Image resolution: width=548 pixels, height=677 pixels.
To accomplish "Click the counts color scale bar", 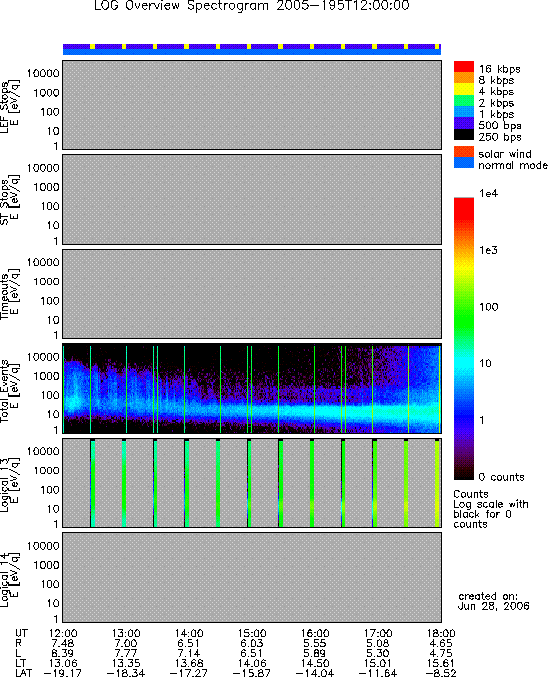I will (x=464, y=338).
